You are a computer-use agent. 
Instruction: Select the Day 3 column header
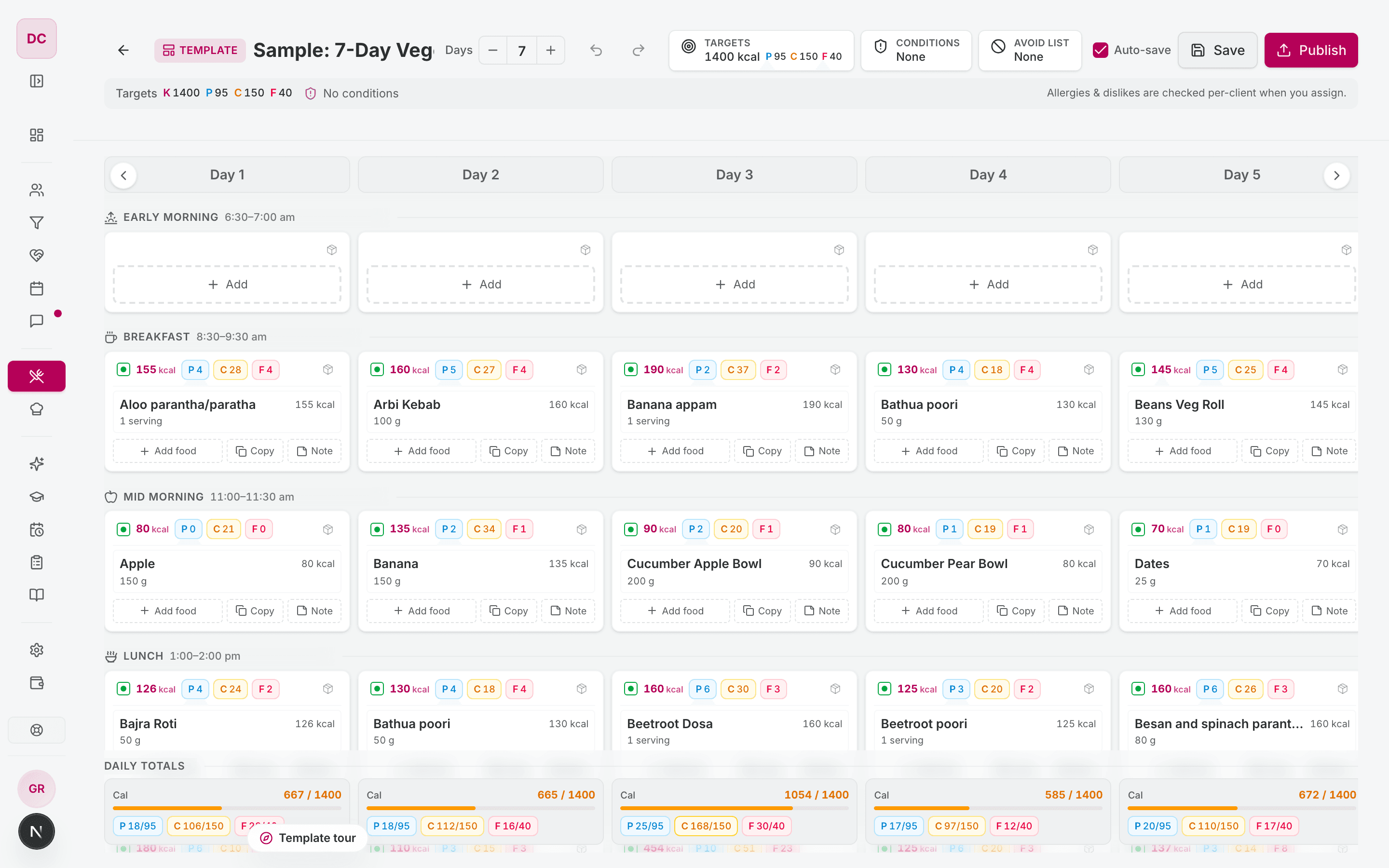[734, 175]
